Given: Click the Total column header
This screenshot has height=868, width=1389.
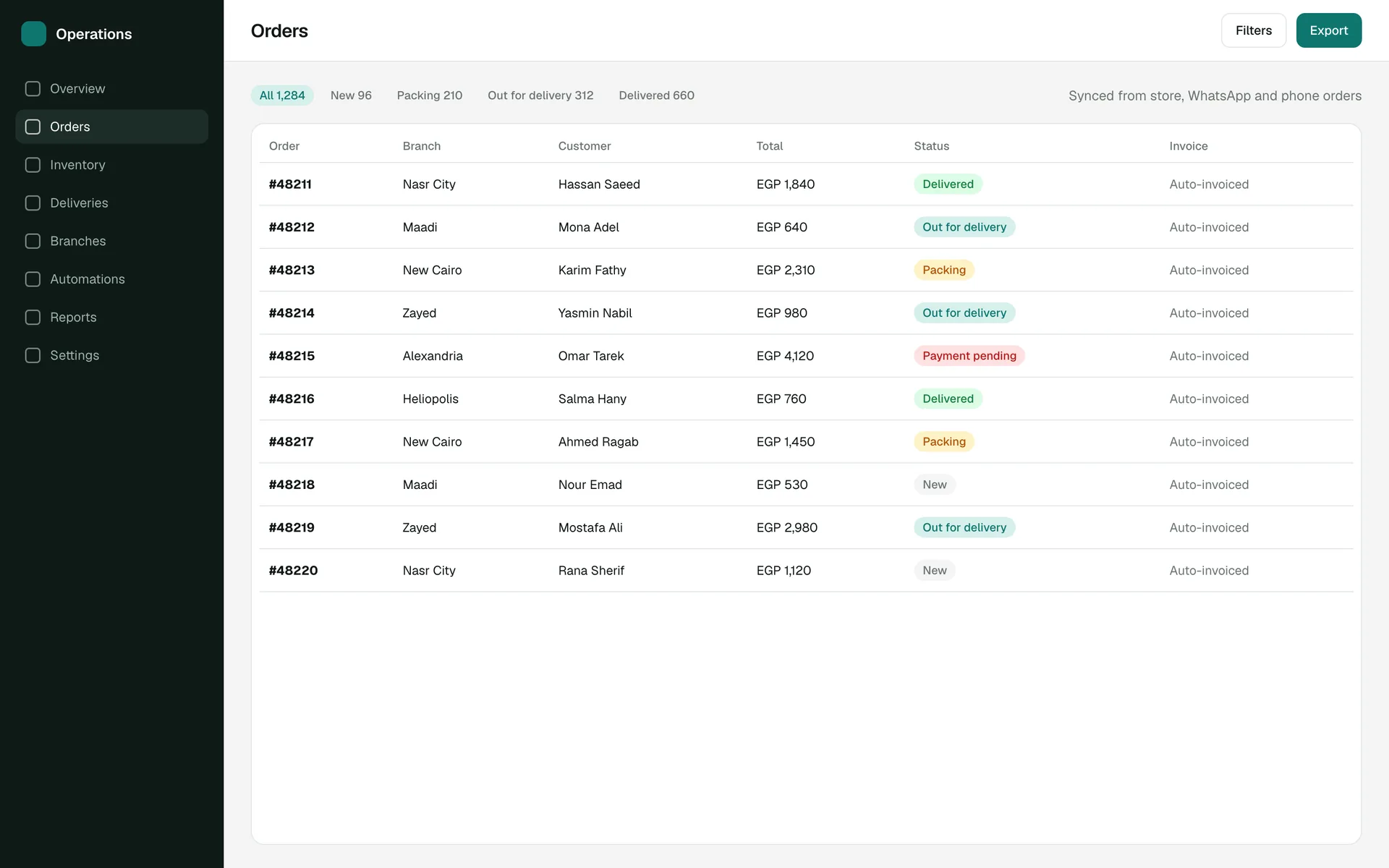Looking at the screenshot, I should pyautogui.click(x=769, y=146).
